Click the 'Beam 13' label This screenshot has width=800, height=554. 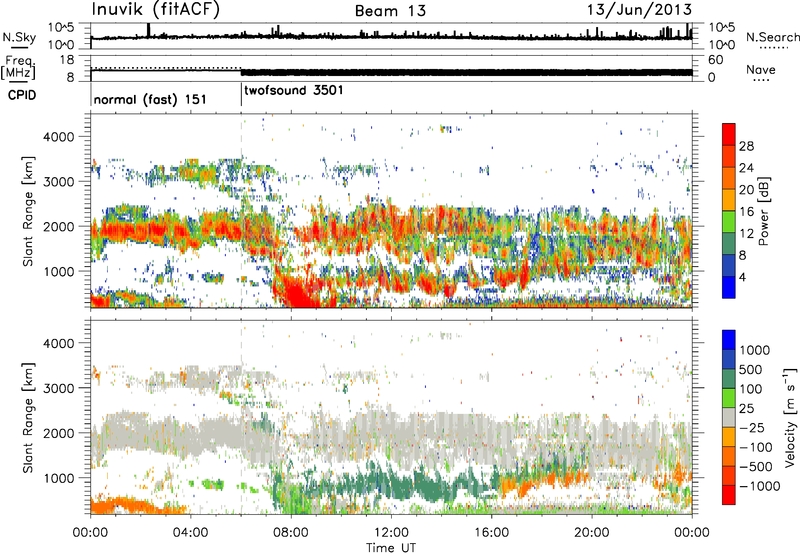pos(390,11)
